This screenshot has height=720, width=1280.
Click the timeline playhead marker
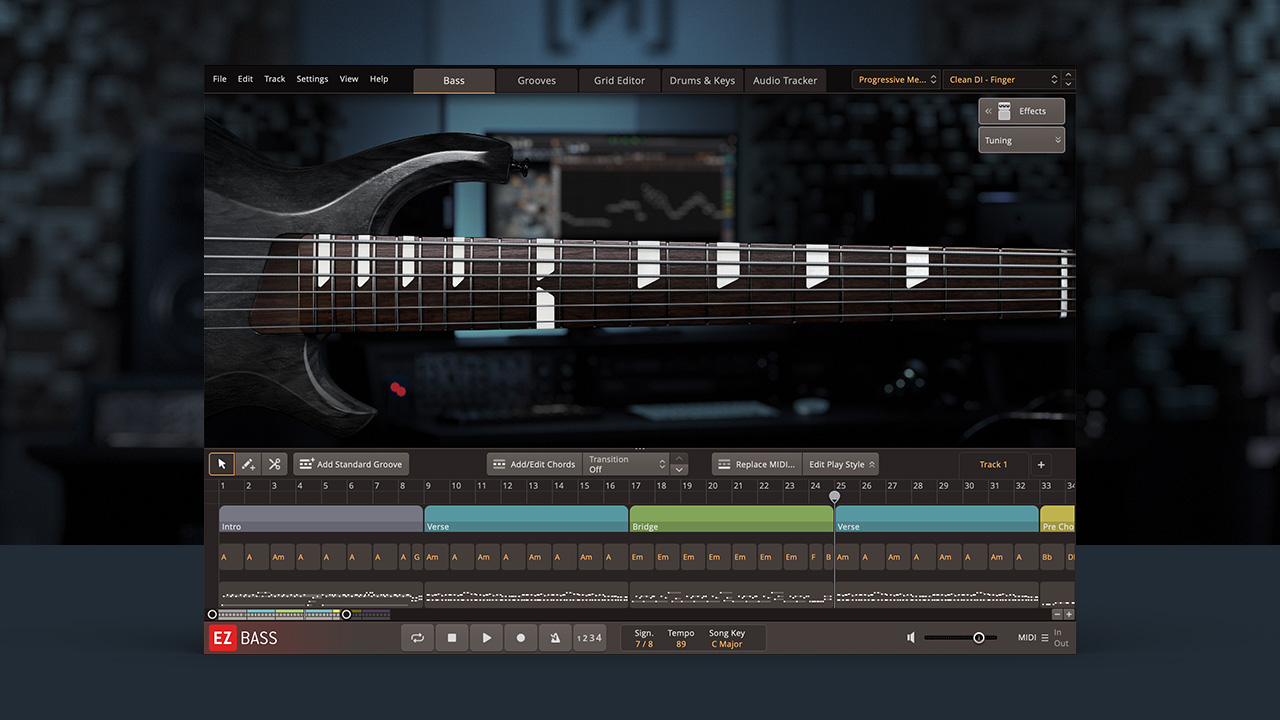coord(835,496)
